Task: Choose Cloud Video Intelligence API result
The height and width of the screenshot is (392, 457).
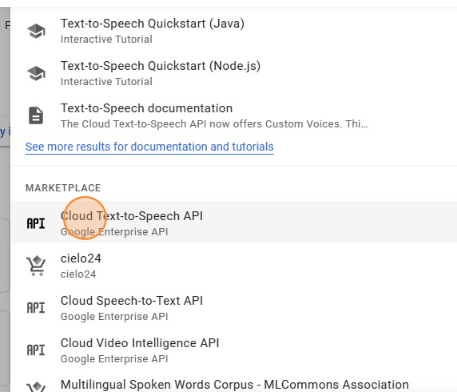Action: tap(233, 350)
